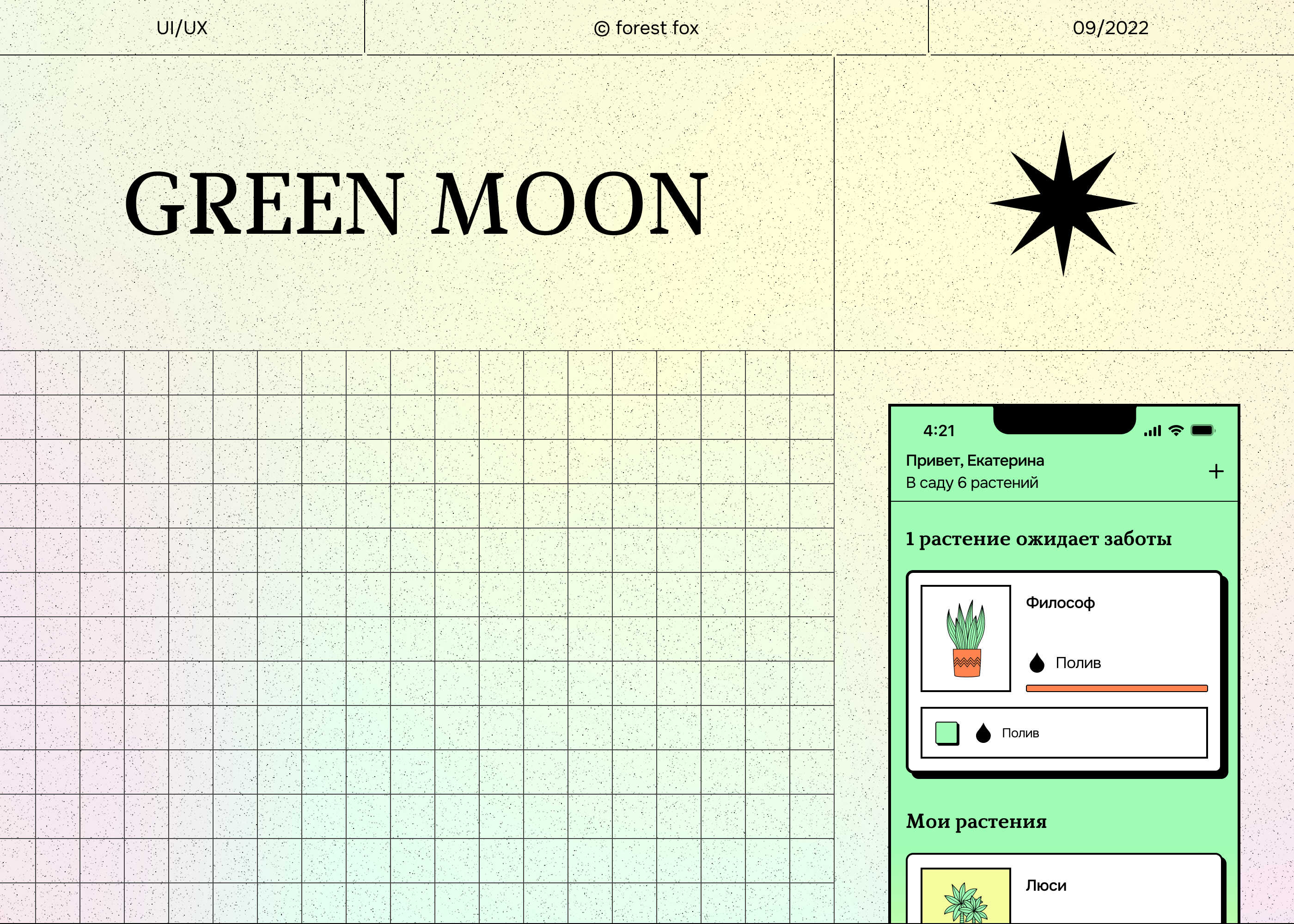Viewport: 1294px width, 924px height.
Task: Tap the plus icon to add plant
Action: pos(1215,471)
